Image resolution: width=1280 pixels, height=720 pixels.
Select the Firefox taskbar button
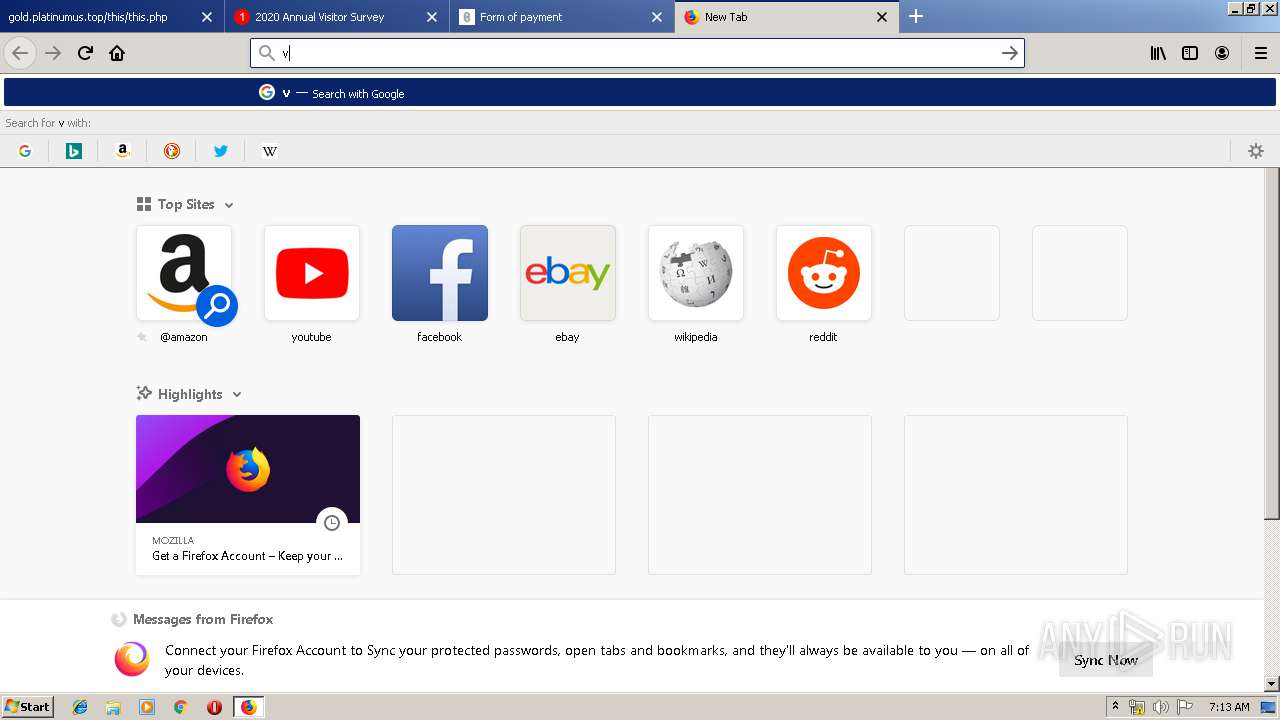(248, 707)
